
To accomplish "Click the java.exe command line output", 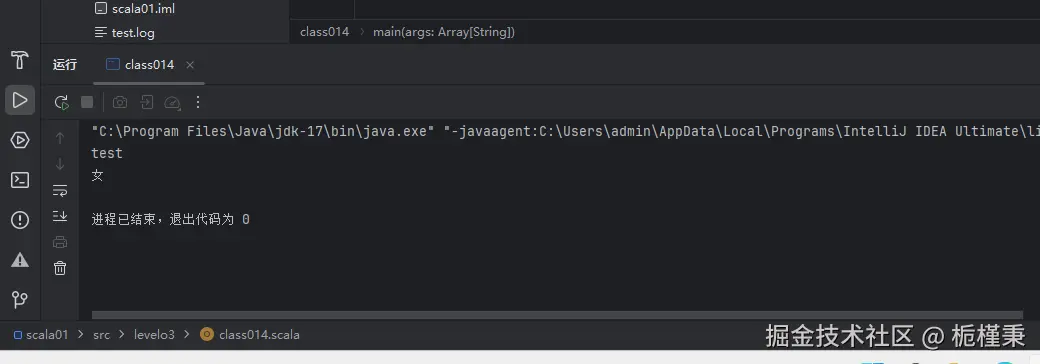I will (x=566, y=131).
